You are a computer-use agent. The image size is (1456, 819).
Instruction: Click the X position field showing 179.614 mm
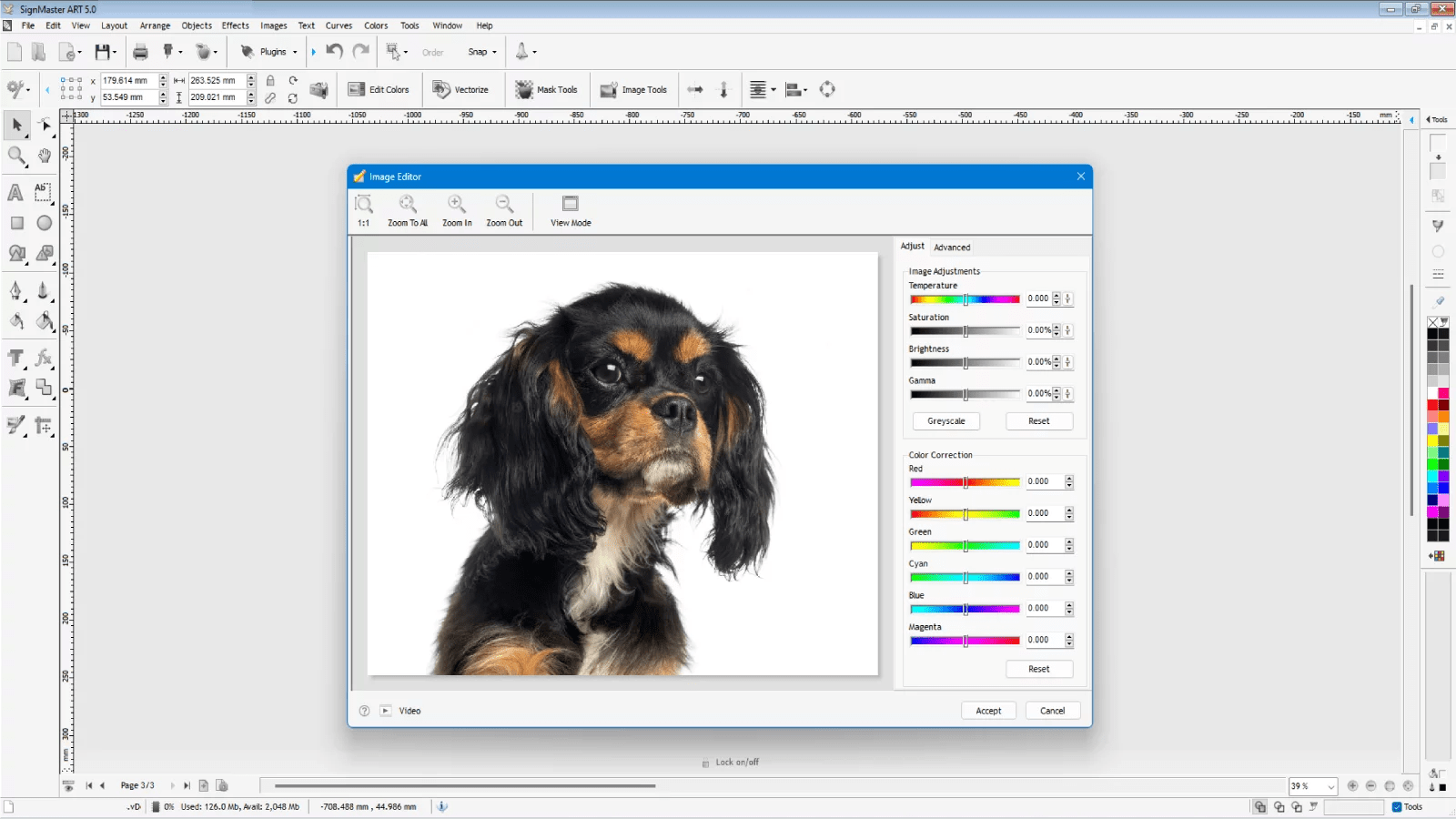pyautogui.click(x=129, y=81)
